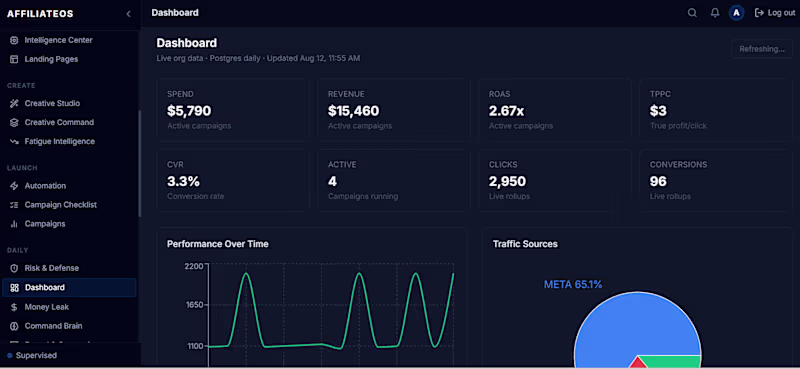
Task: Select the SPEND $5,790 card
Action: coord(233,110)
